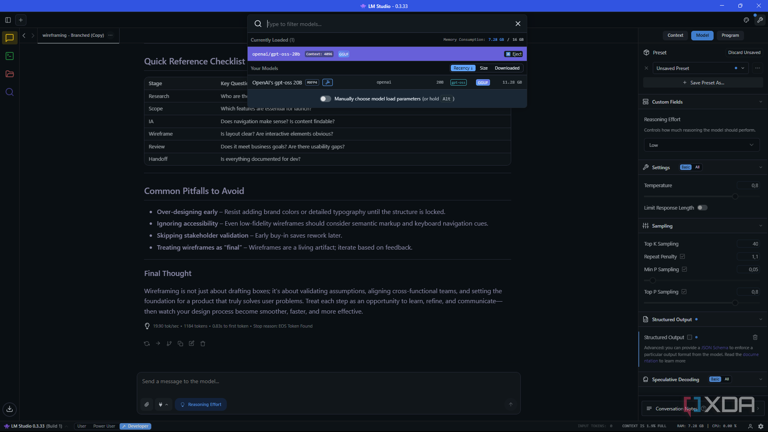
Task: Sort models by Size
Action: point(483,68)
